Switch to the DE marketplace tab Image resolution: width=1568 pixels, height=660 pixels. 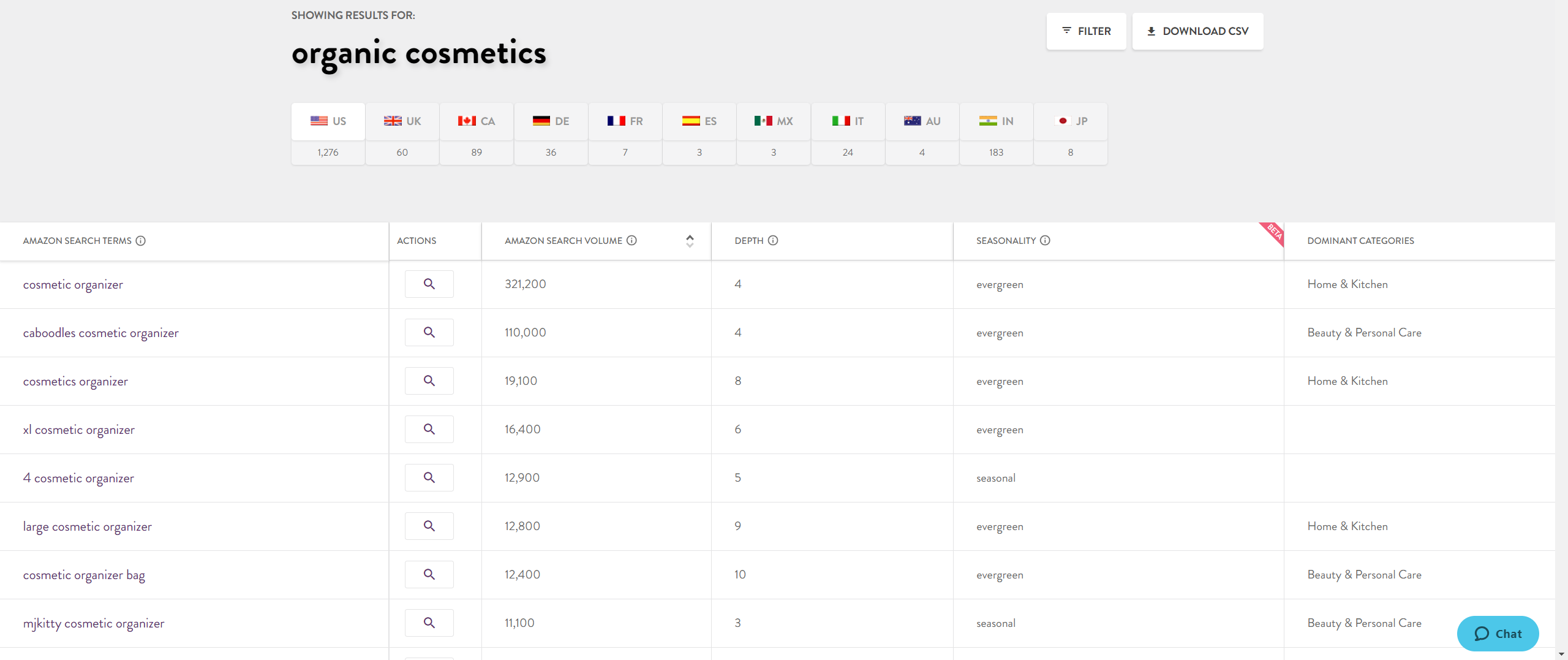551,121
